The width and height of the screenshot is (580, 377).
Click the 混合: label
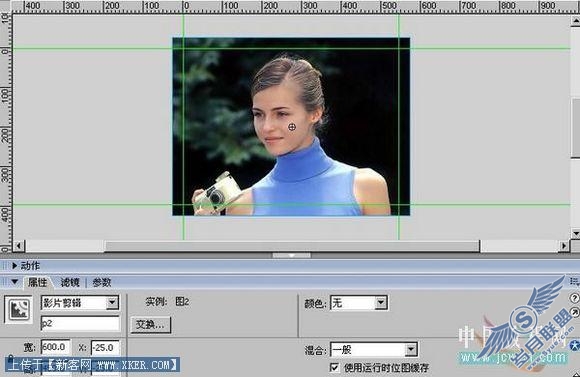tap(316, 350)
